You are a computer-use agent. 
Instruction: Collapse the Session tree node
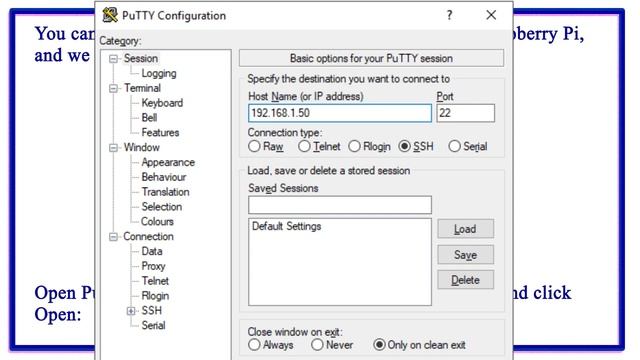(113, 59)
